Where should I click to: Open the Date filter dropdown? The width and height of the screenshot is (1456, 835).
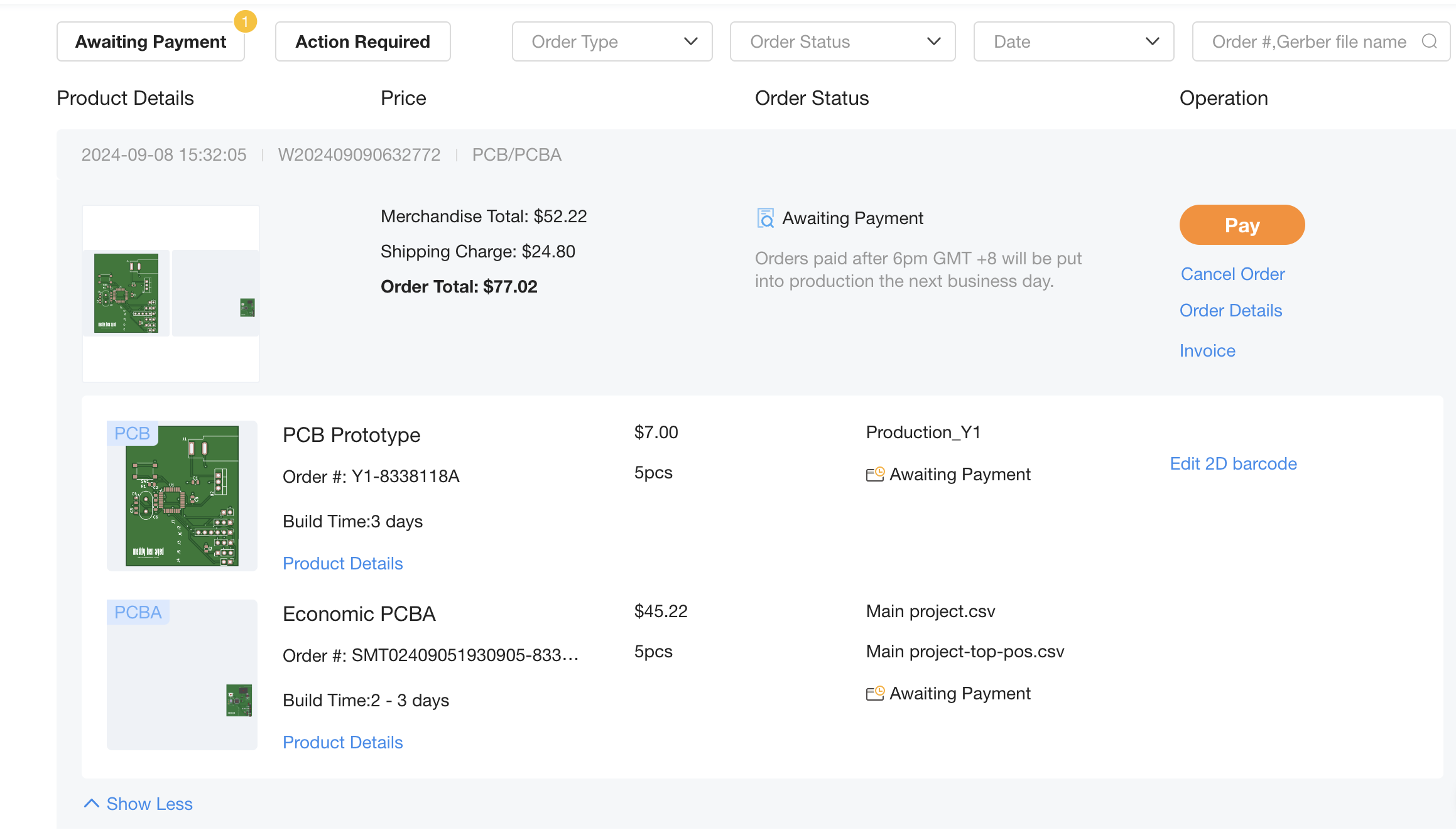coord(1073,41)
